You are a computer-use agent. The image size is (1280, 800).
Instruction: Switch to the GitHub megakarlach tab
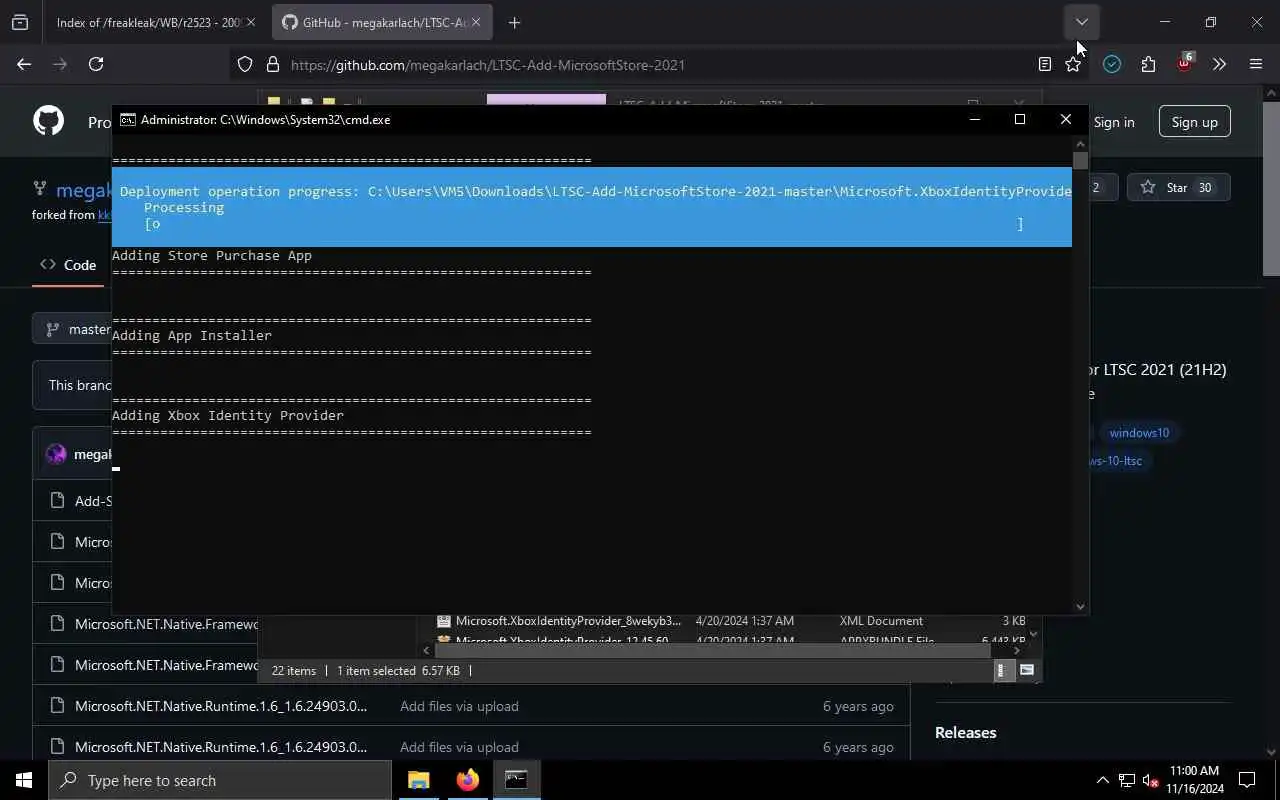[x=383, y=22]
